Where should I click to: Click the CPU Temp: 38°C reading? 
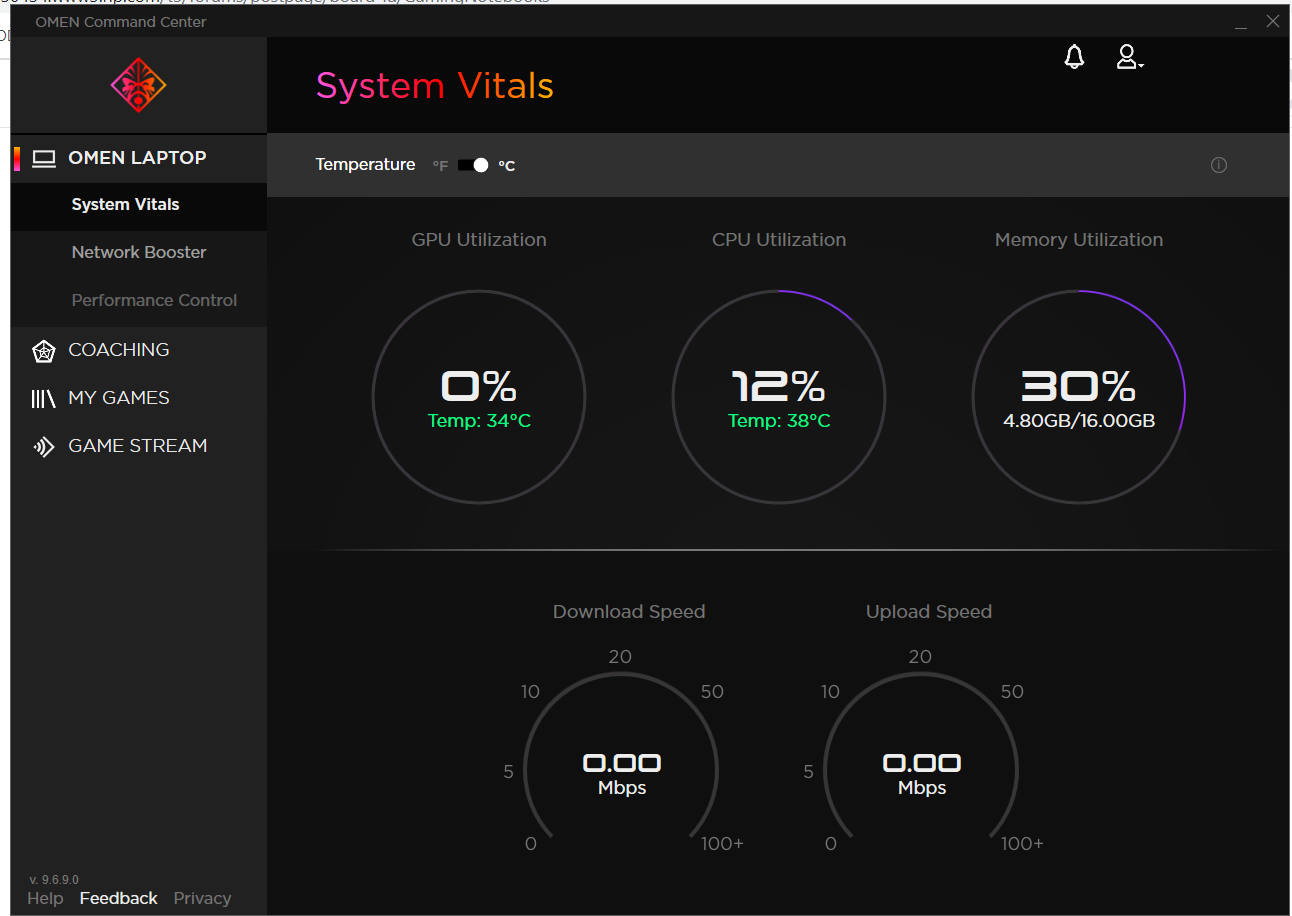(x=779, y=421)
